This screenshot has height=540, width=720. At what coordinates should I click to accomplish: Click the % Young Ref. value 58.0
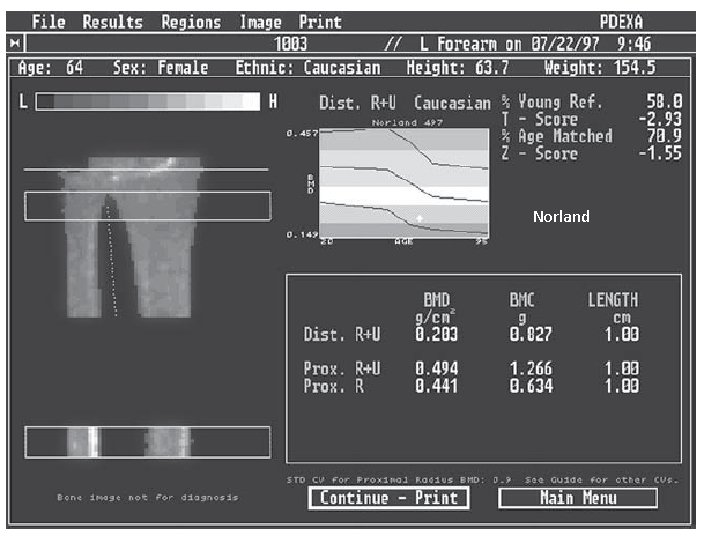pyautogui.click(x=664, y=101)
